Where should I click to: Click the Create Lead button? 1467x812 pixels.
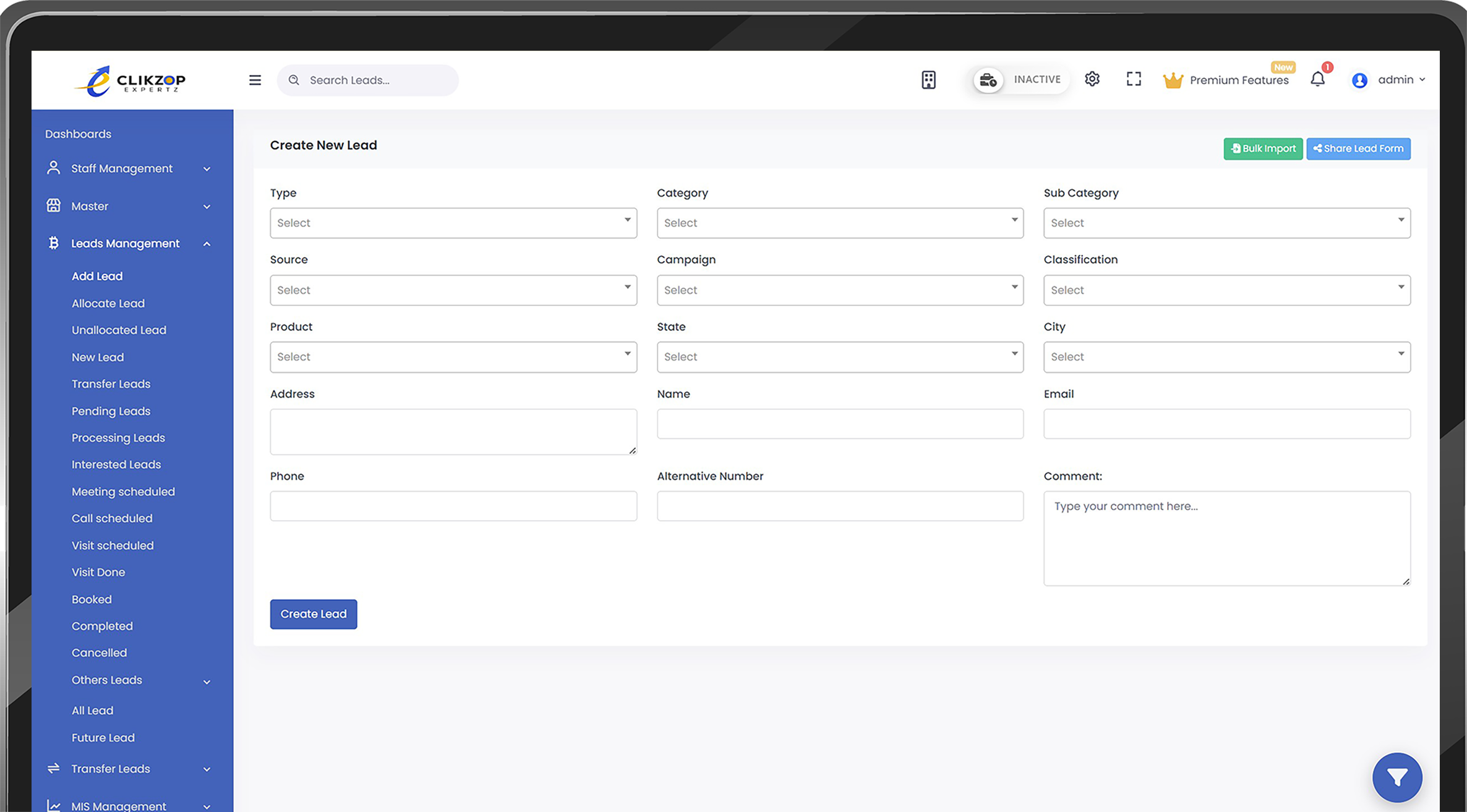pos(313,613)
